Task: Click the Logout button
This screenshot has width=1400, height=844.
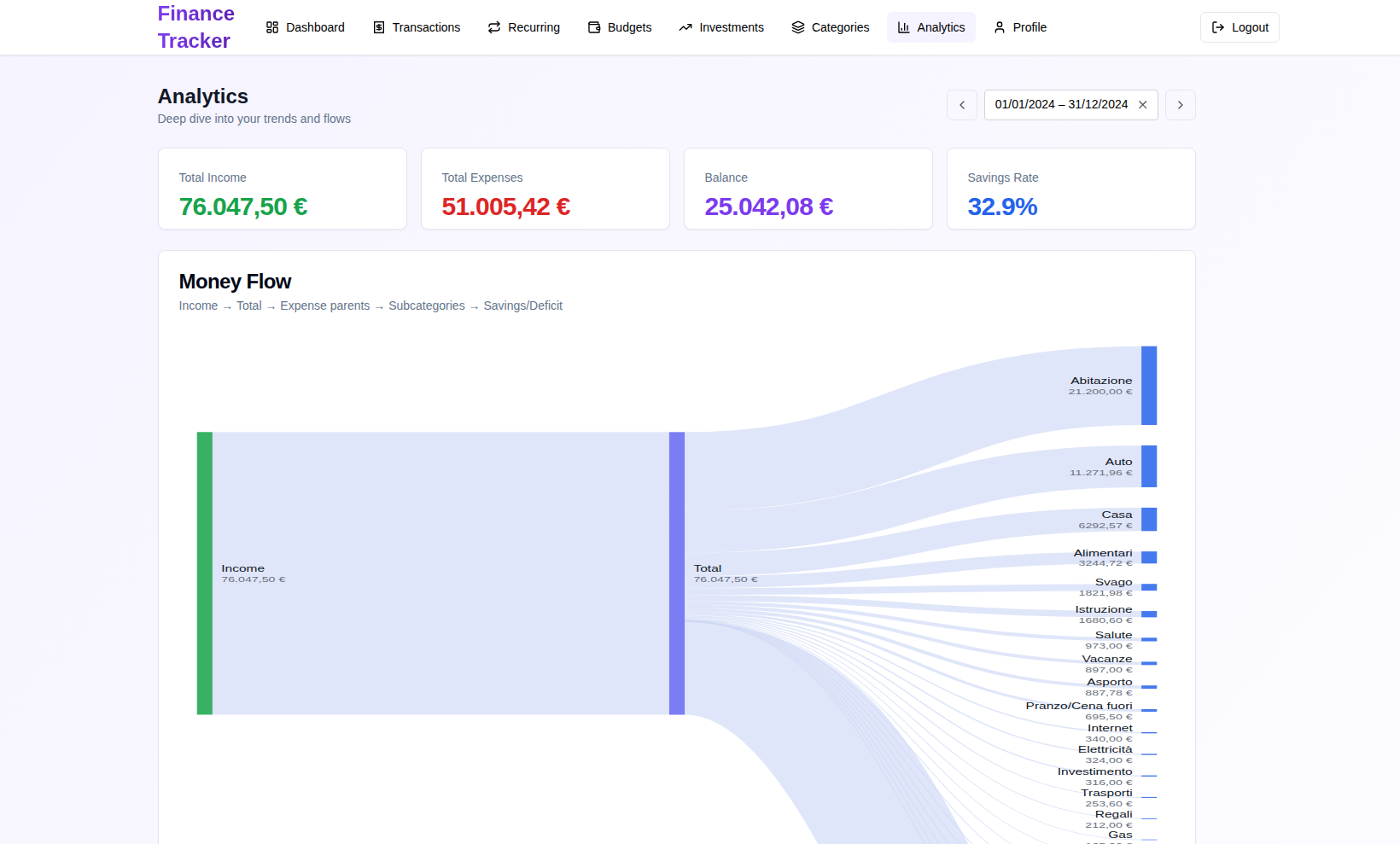Action: (x=1240, y=27)
